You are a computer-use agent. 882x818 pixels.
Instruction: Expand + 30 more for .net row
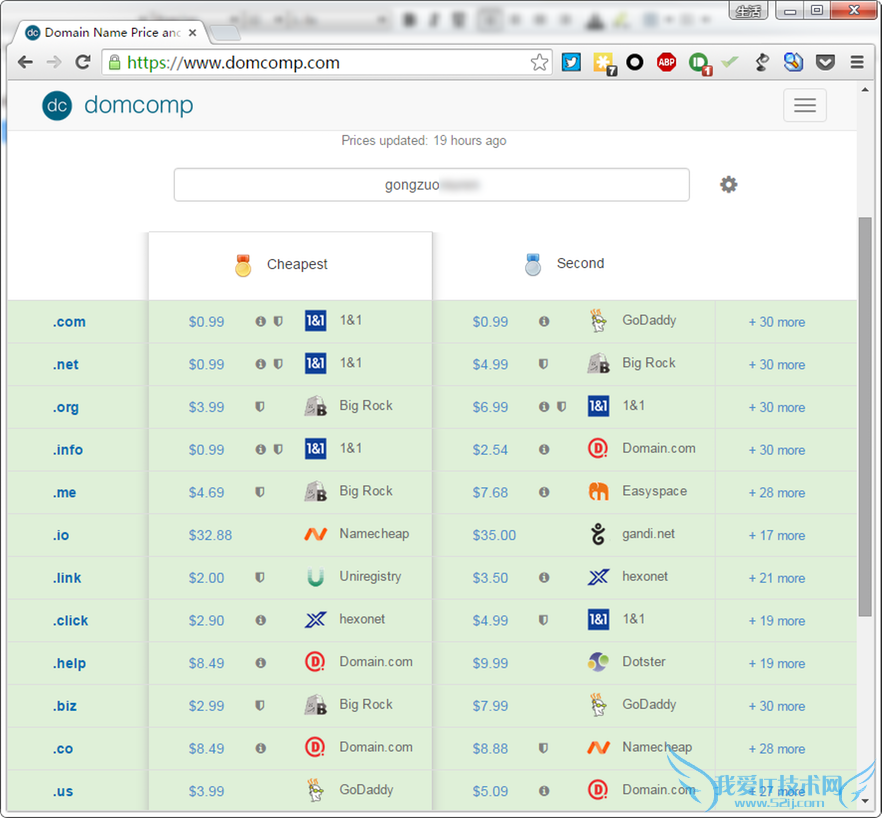coord(776,365)
